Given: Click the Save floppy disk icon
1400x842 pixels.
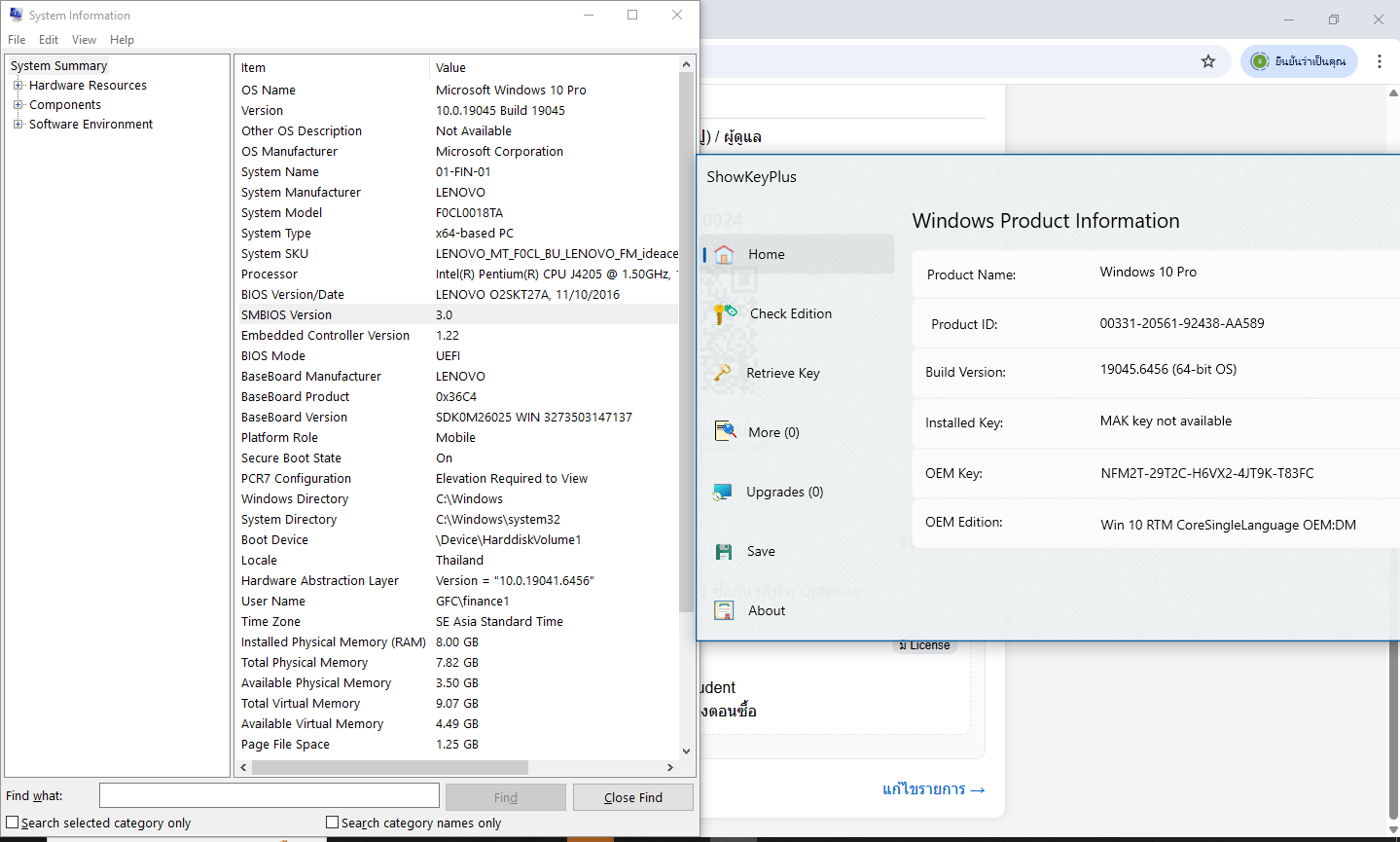Looking at the screenshot, I should coord(724,551).
